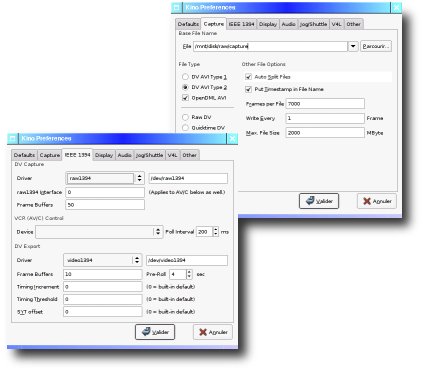This screenshot has width=424, height=372.
Task: Expand the DV Capture driver raw1394 dropdown
Action: [139, 178]
